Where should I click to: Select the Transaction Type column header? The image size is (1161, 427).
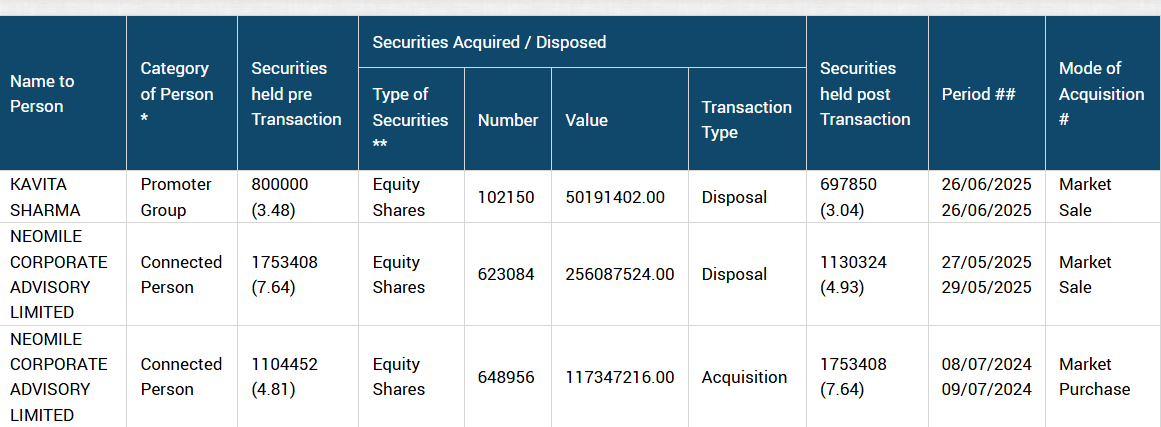click(747, 119)
